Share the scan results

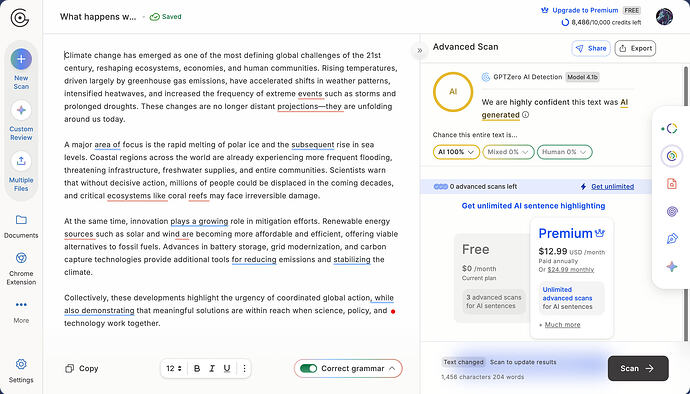coord(591,48)
